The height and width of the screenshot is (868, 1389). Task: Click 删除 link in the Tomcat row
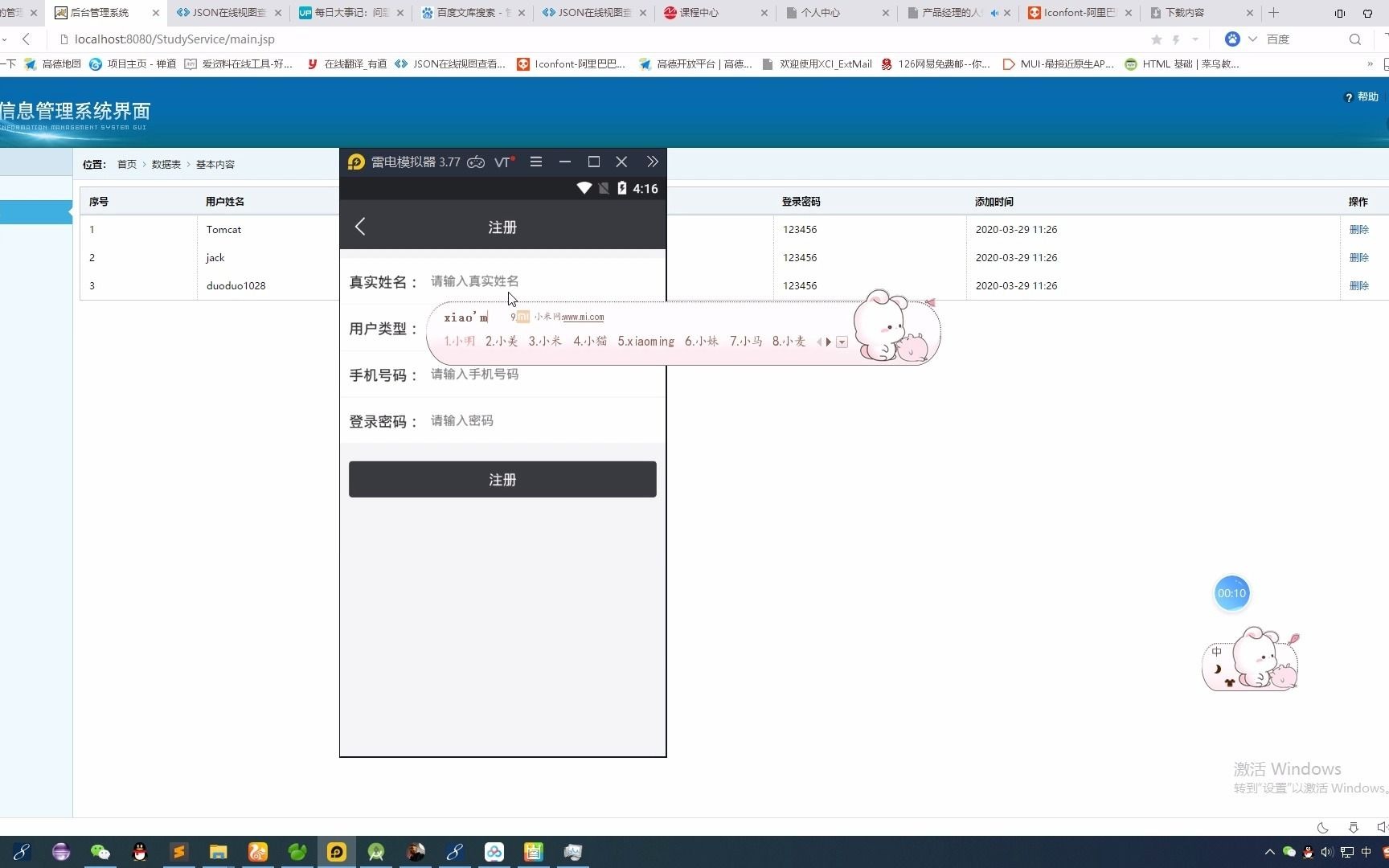[x=1359, y=229]
